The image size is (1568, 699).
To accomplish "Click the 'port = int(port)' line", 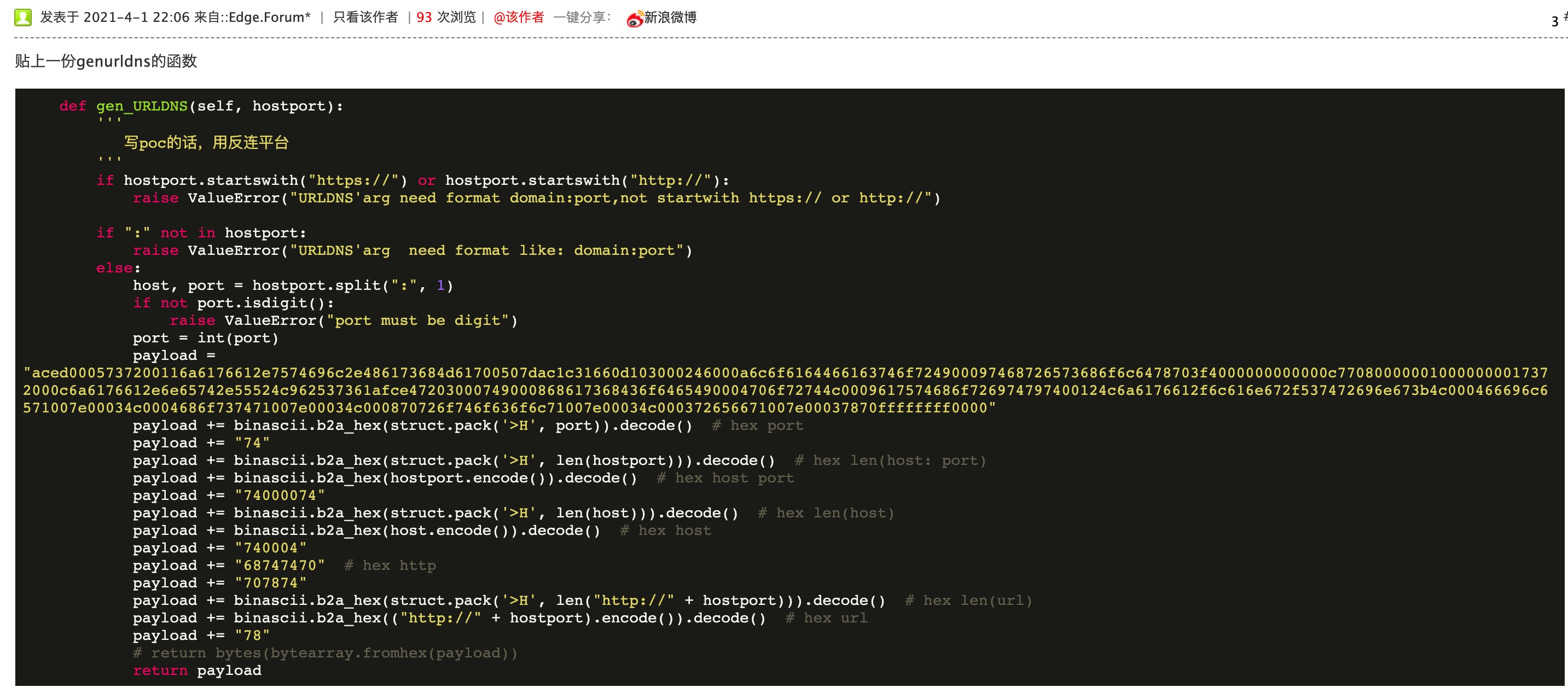I will [205, 338].
